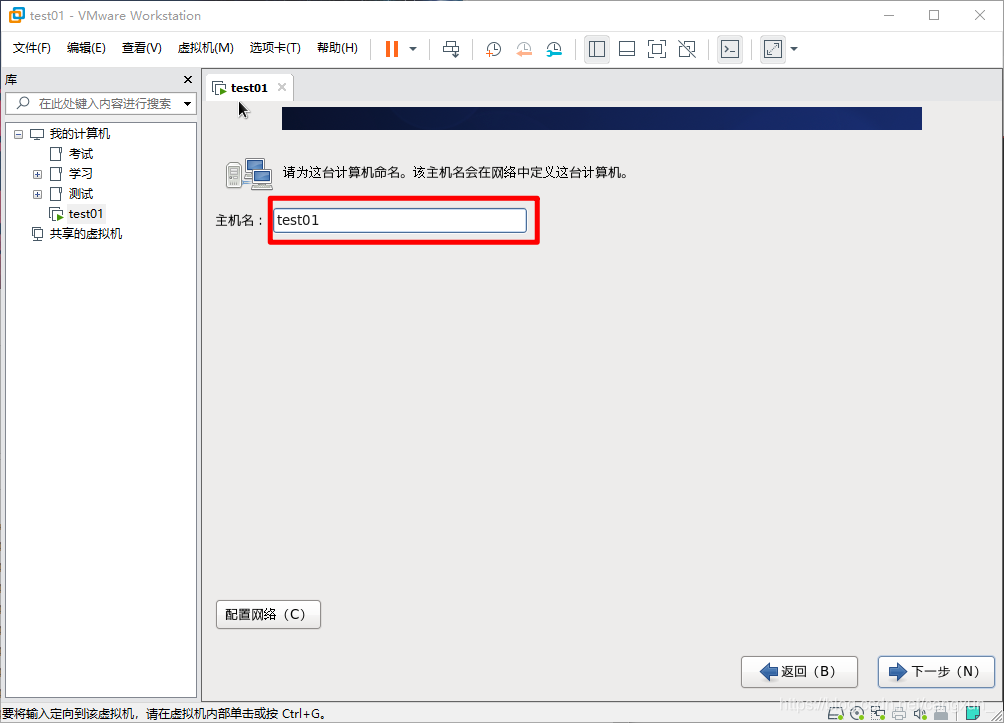Open the 虚拟机(M) menu
This screenshot has height=723, width=1004.
[206, 48]
